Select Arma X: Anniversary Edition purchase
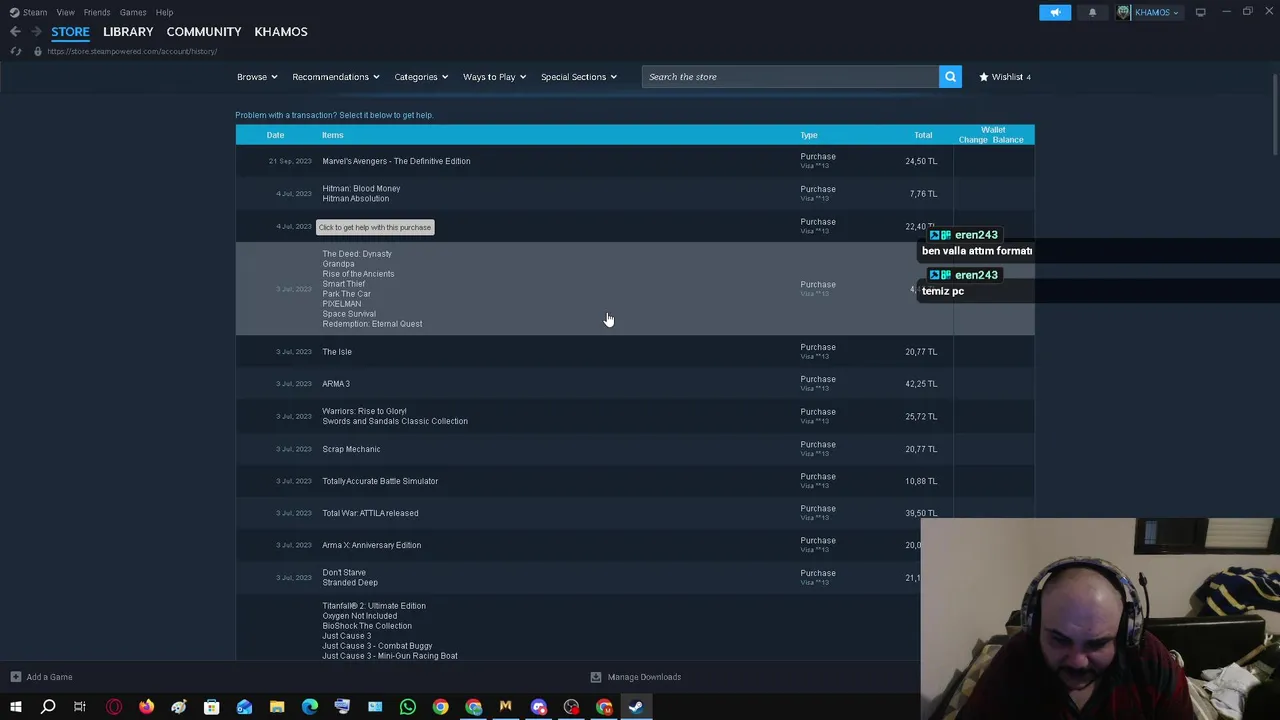The image size is (1280, 720). click(635, 545)
